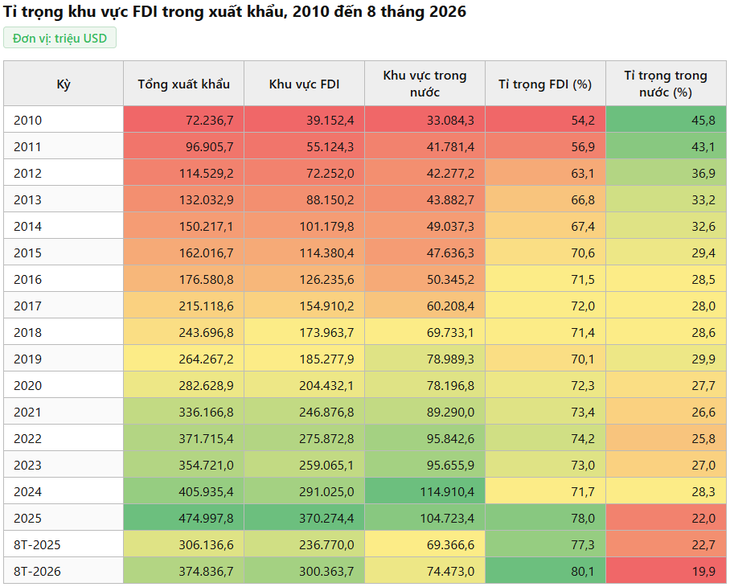Click the 'Kỳ' column header
The height and width of the screenshot is (587, 730).
tap(63, 84)
